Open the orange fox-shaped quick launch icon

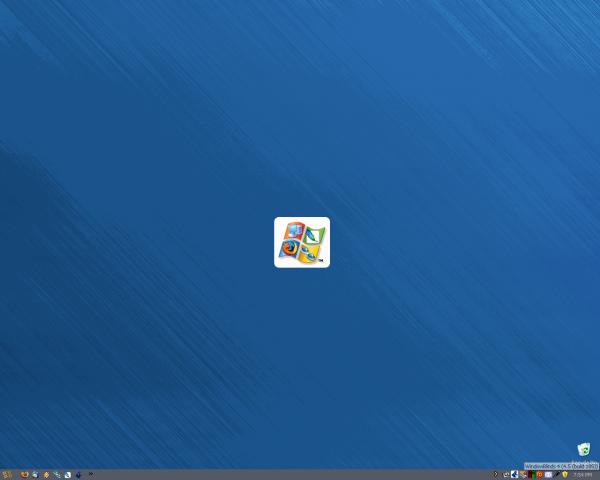click(24, 475)
